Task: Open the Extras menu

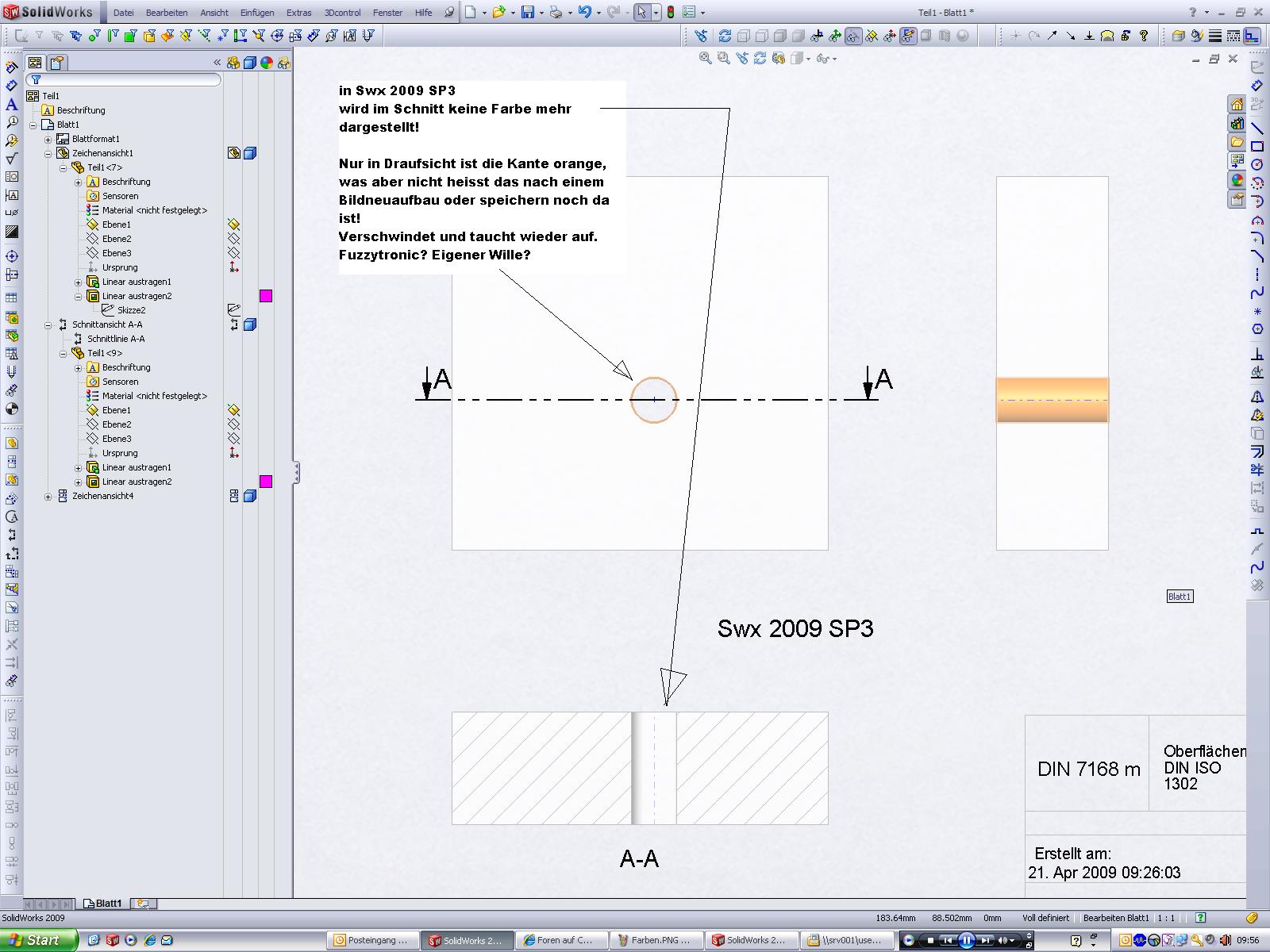Action: click(x=298, y=13)
